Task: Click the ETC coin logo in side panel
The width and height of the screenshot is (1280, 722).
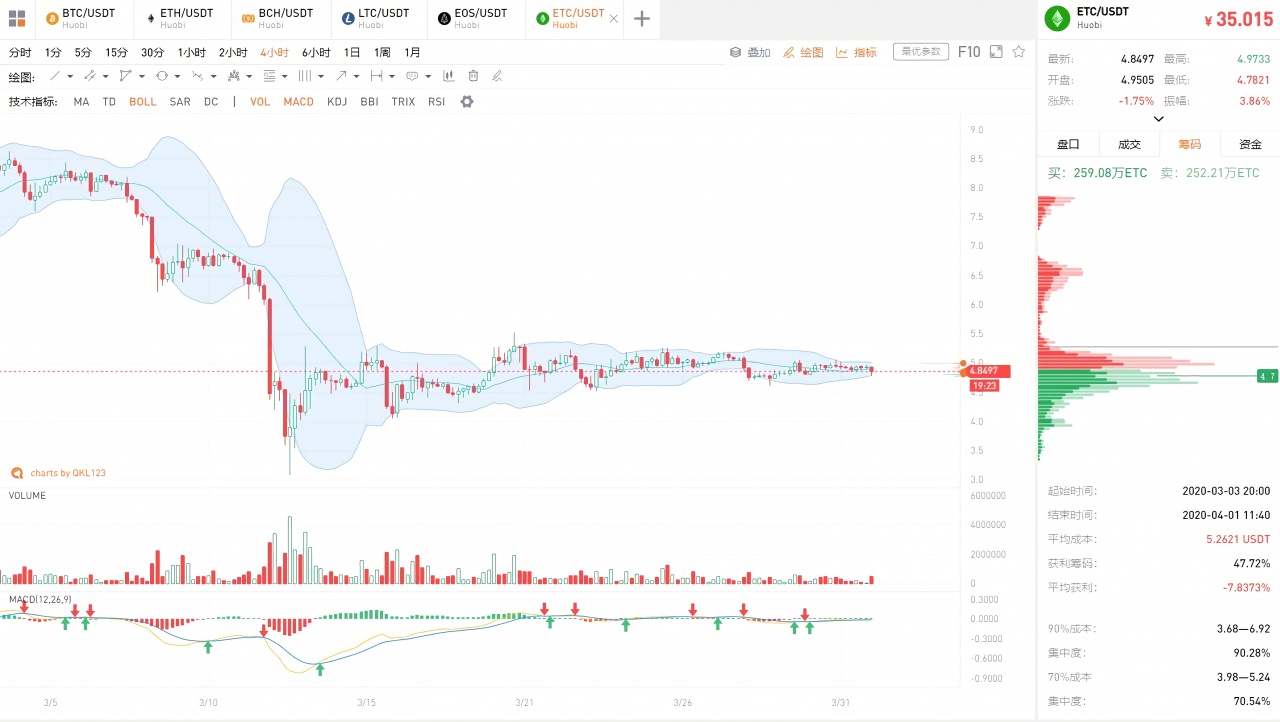Action: (x=1056, y=19)
